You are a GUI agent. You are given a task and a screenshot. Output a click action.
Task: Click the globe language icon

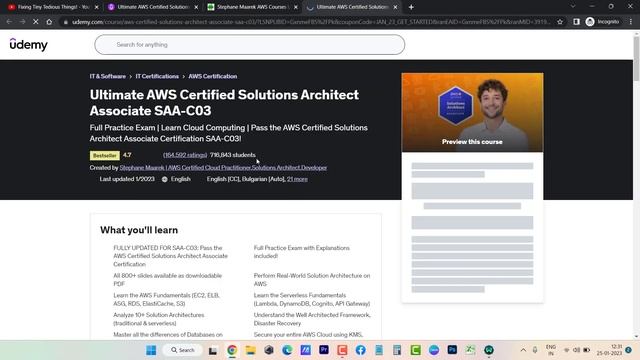pyautogui.click(x=164, y=179)
